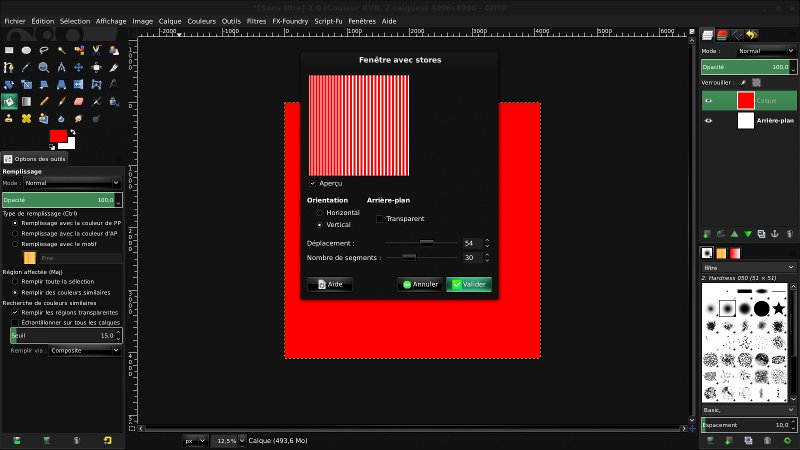This screenshot has width=800, height=450.
Task: Open the Fichier menu
Action: [15, 21]
